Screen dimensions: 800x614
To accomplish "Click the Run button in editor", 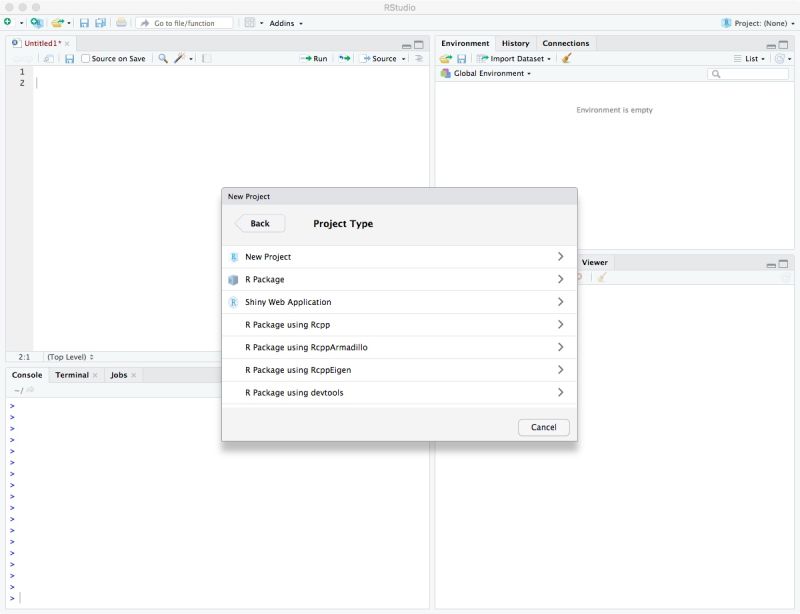I will 314,59.
